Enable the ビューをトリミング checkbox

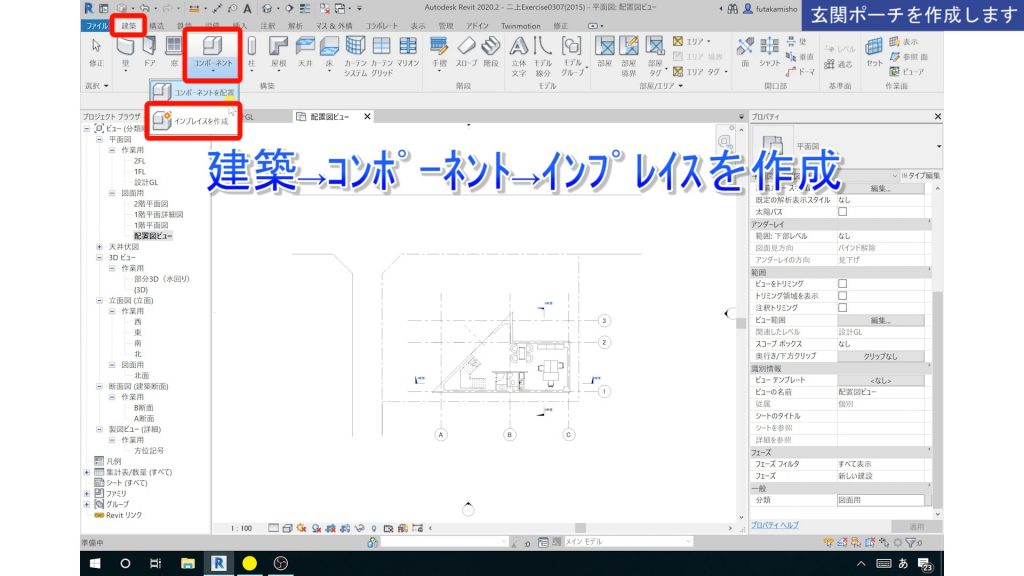click(841, 286)
